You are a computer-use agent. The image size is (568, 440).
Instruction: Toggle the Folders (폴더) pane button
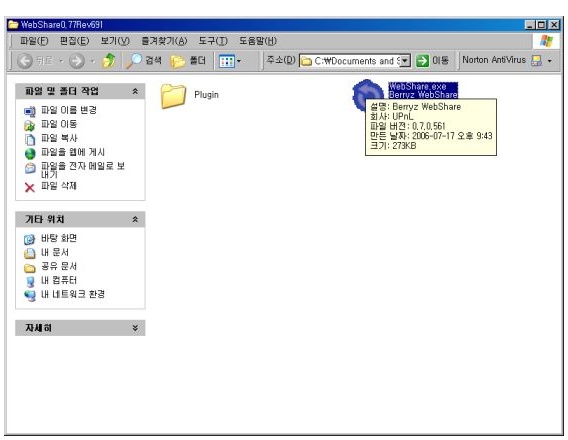188,60
